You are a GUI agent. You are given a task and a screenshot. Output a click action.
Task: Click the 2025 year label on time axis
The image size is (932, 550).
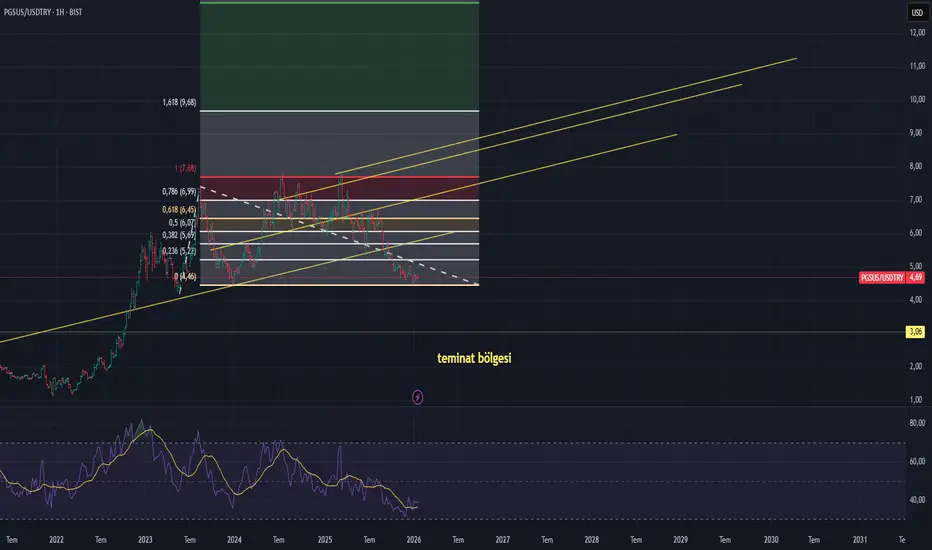325,540
